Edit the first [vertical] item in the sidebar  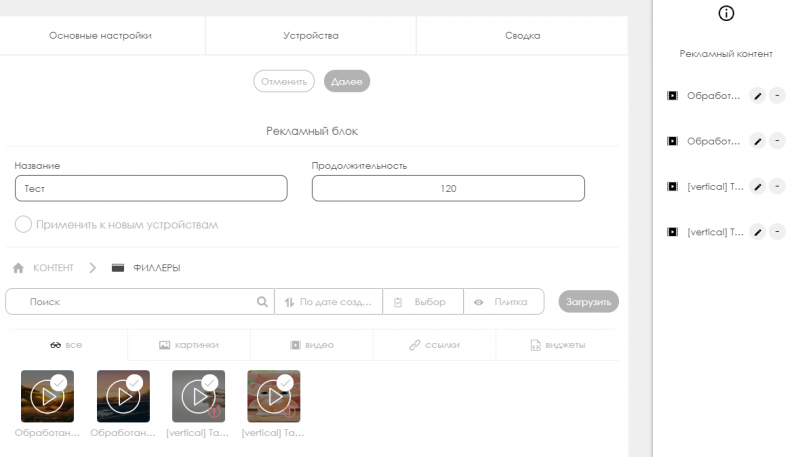point(758,187)
